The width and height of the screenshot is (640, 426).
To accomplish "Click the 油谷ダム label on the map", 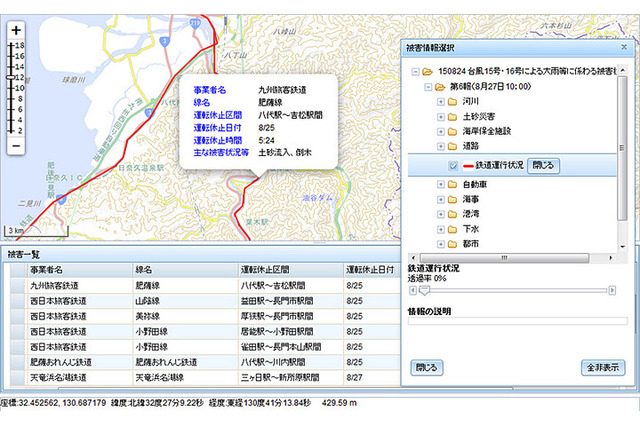I will point(318,198).
